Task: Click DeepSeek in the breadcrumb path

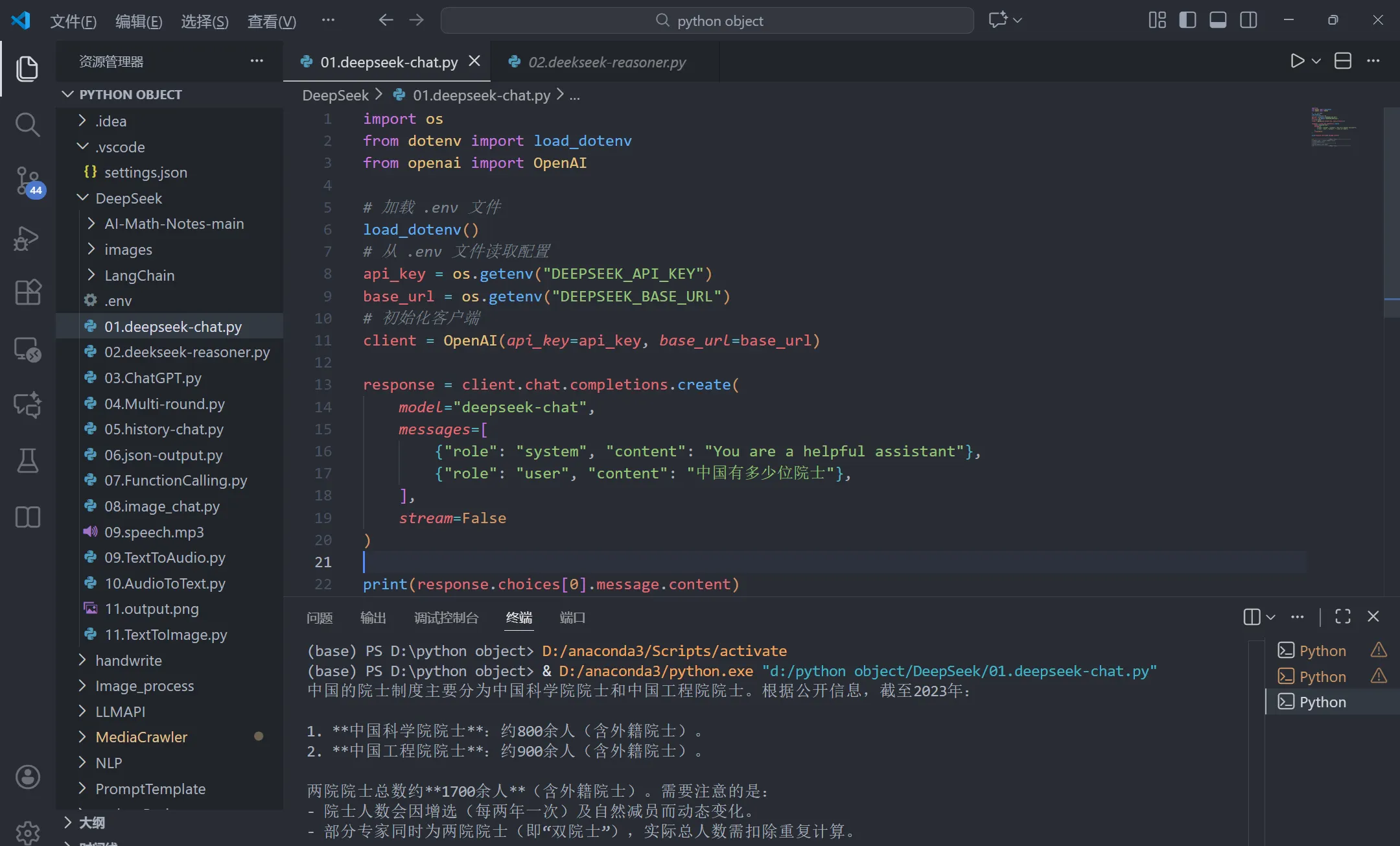Action: point(335,95)
